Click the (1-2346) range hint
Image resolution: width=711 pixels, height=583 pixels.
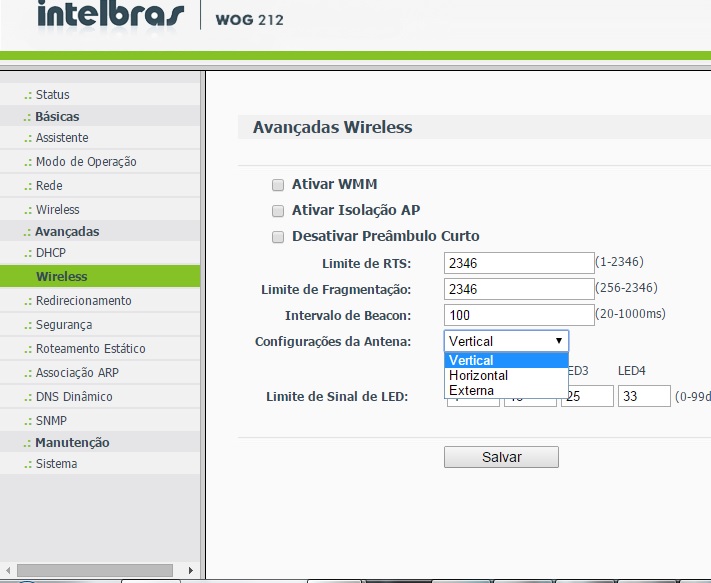[619, 262]
